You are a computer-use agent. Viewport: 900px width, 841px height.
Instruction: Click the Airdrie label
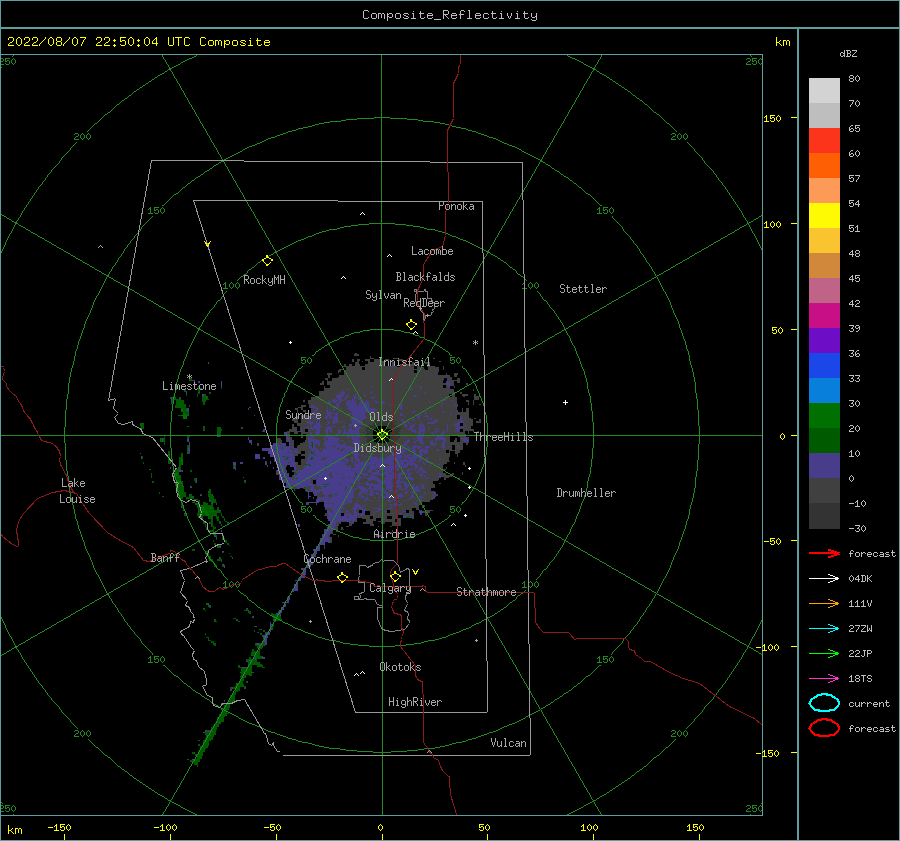tap(394, 534)
